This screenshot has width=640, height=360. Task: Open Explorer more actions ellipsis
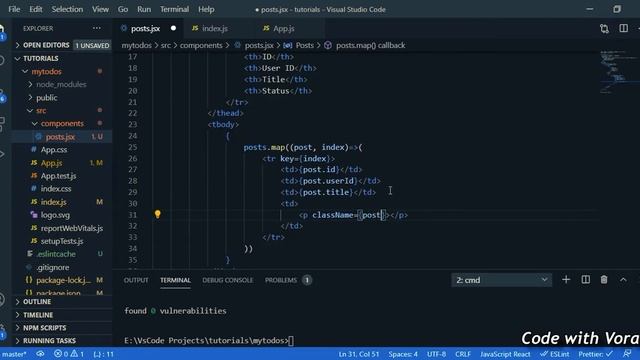click(x=97, y=28)
